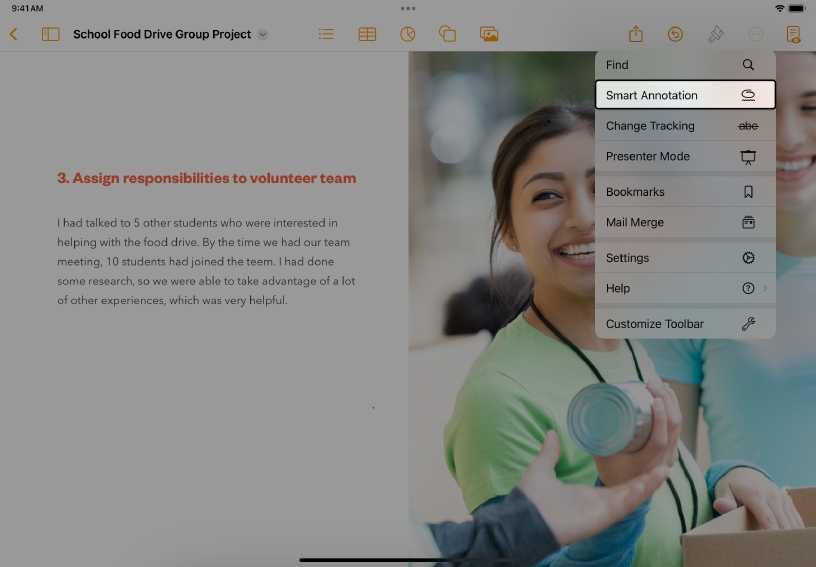This screenshot has height=567, width=816.
Task: Expand the document title dropdown chevron
Action: click(263, 34)
